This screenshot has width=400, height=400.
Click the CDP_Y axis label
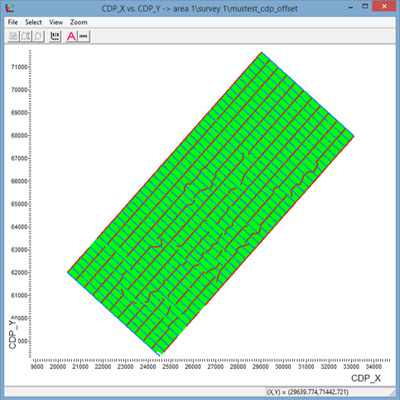coord(13,334)
